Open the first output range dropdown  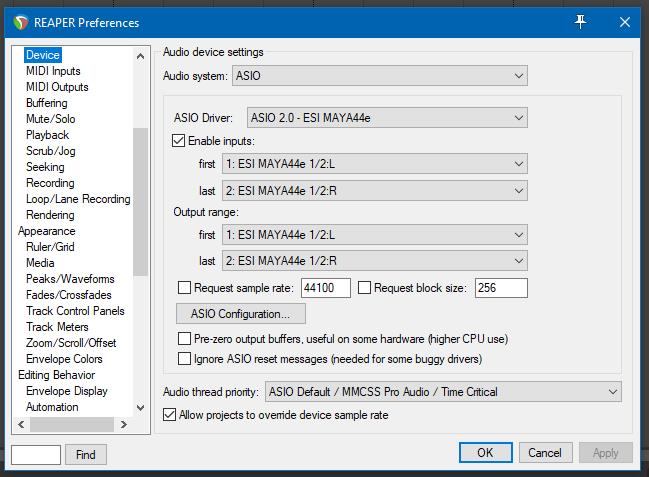coord(375,235)
